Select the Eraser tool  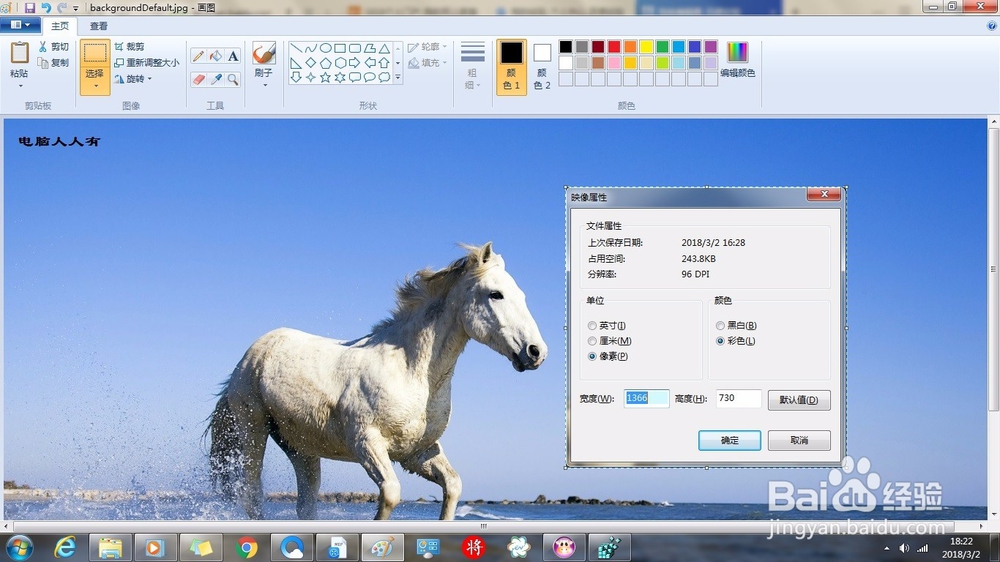[198, 79]
